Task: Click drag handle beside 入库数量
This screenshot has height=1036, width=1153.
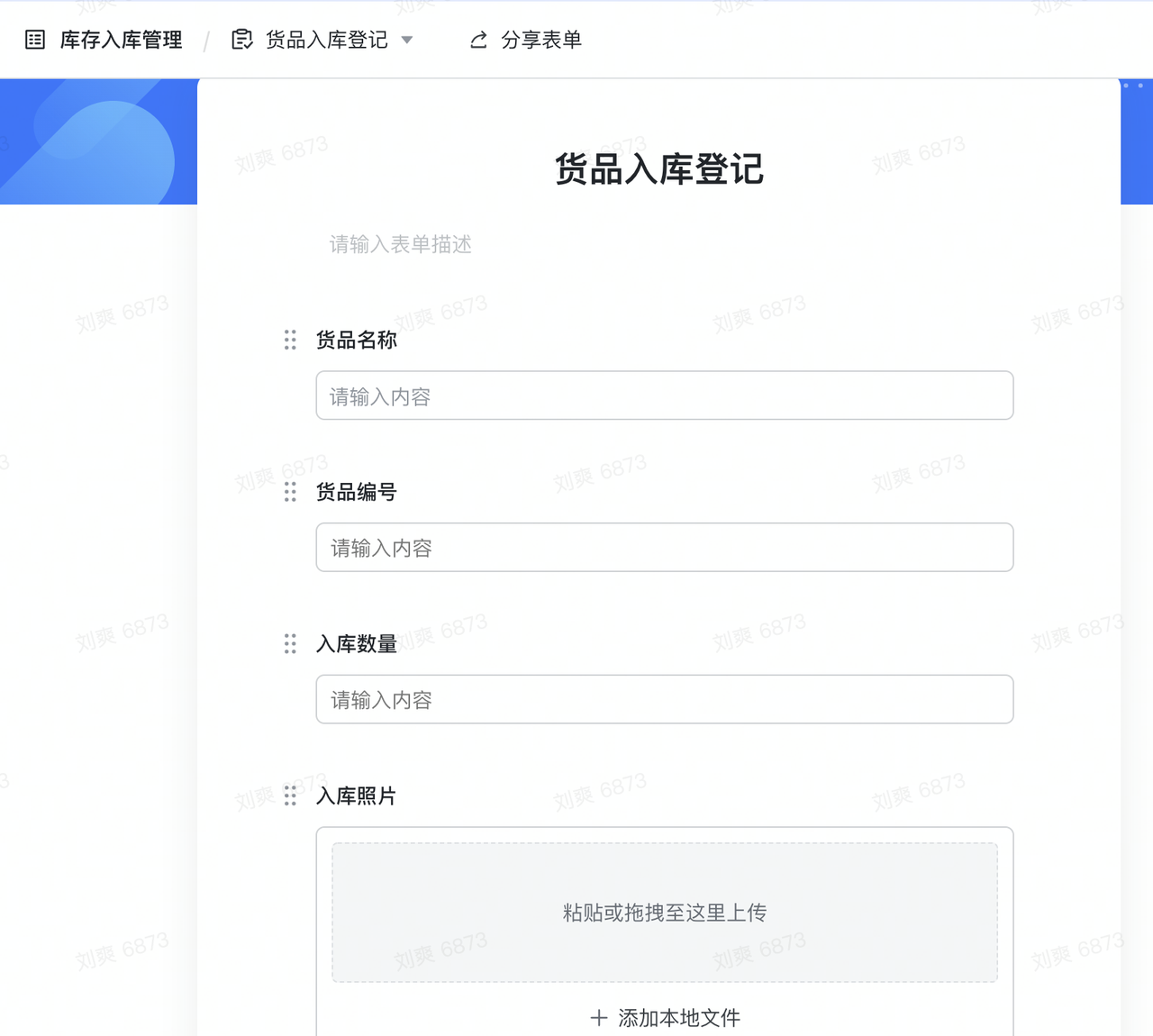Action: click(x=290, y=643)
